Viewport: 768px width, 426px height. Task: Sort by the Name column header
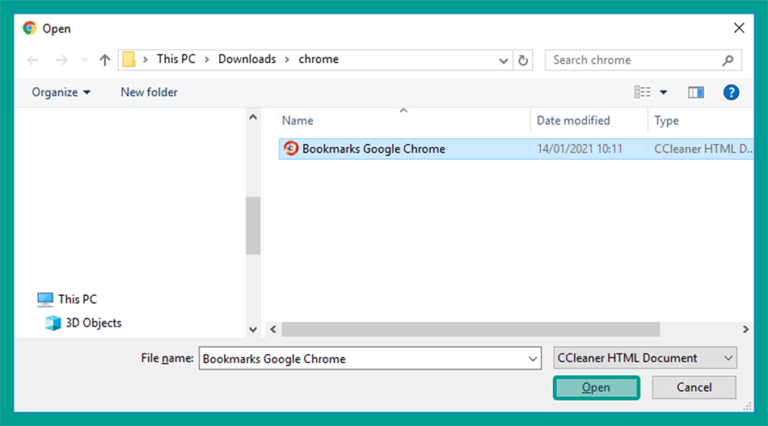coord(297,120)
